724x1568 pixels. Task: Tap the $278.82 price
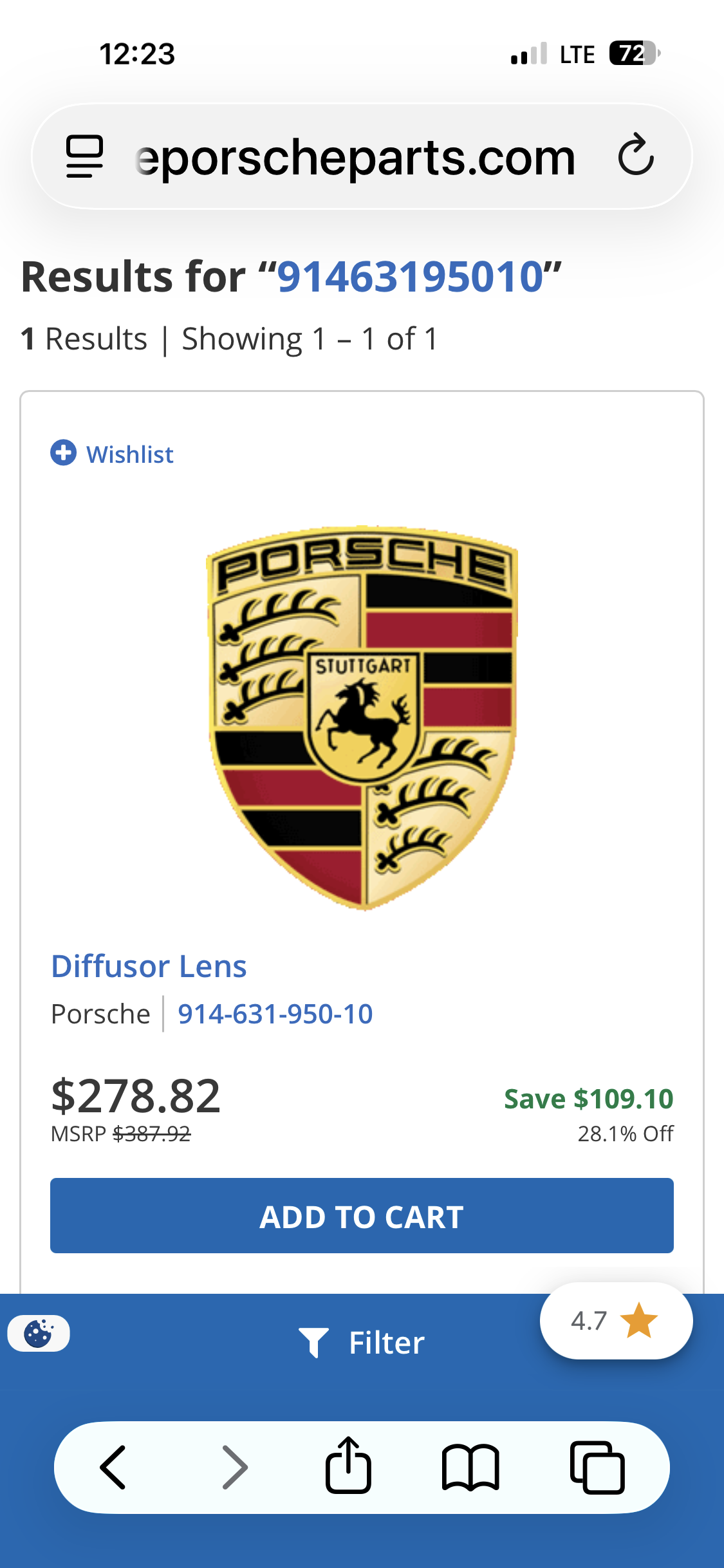136,1096
